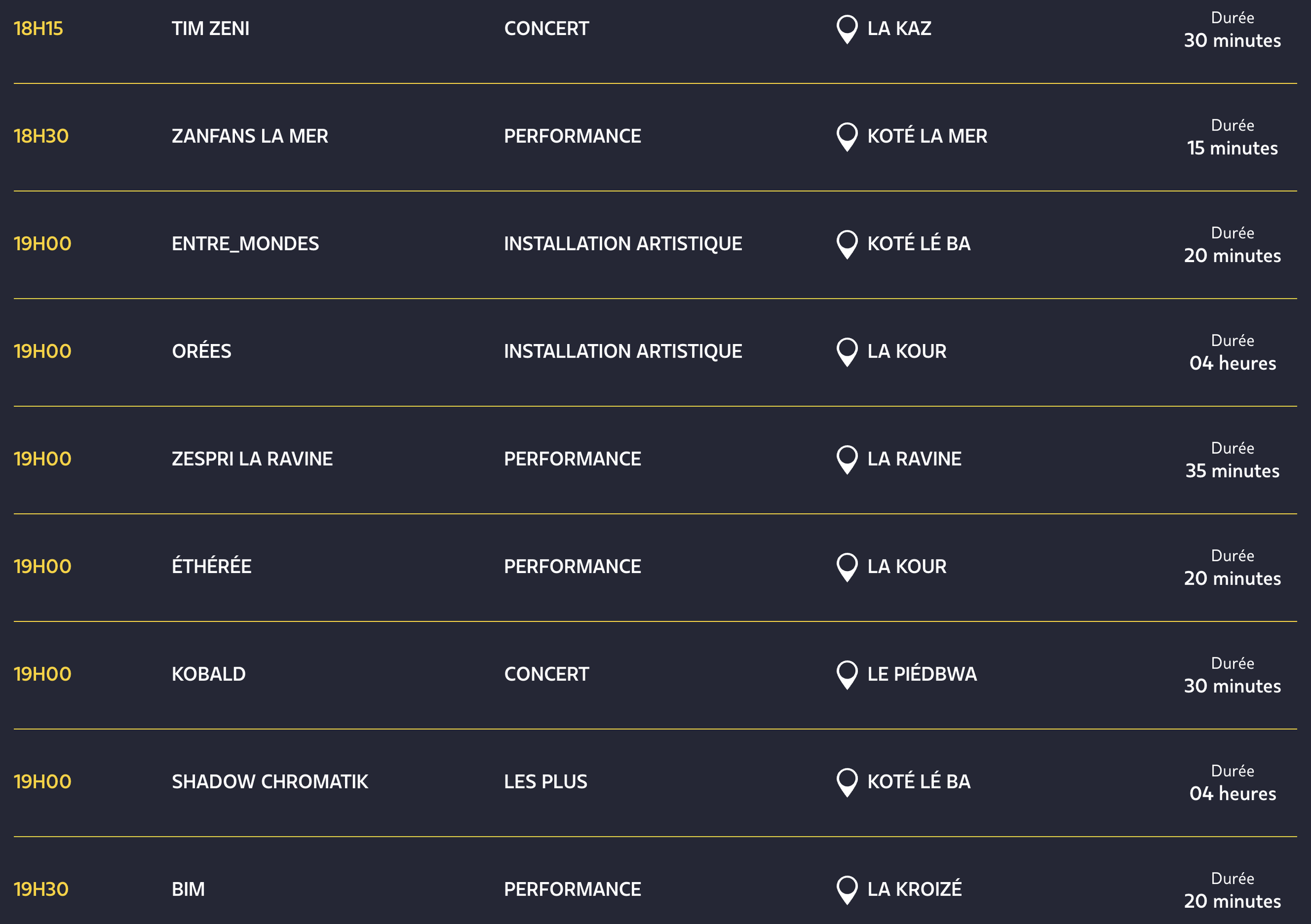Open the ZANFANS LA MER event
1311x924 pixels.
click(x=250, y=136)
